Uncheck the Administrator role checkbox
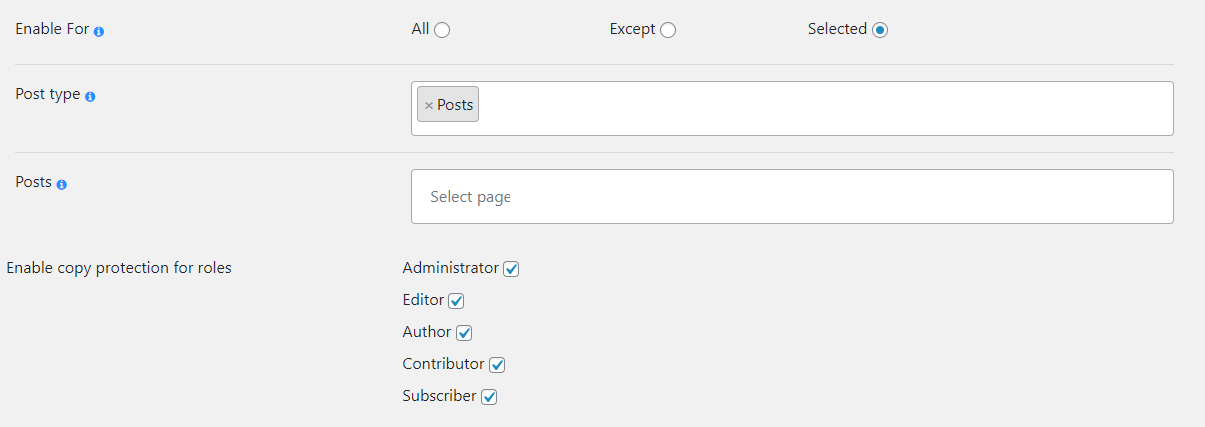 511,269
